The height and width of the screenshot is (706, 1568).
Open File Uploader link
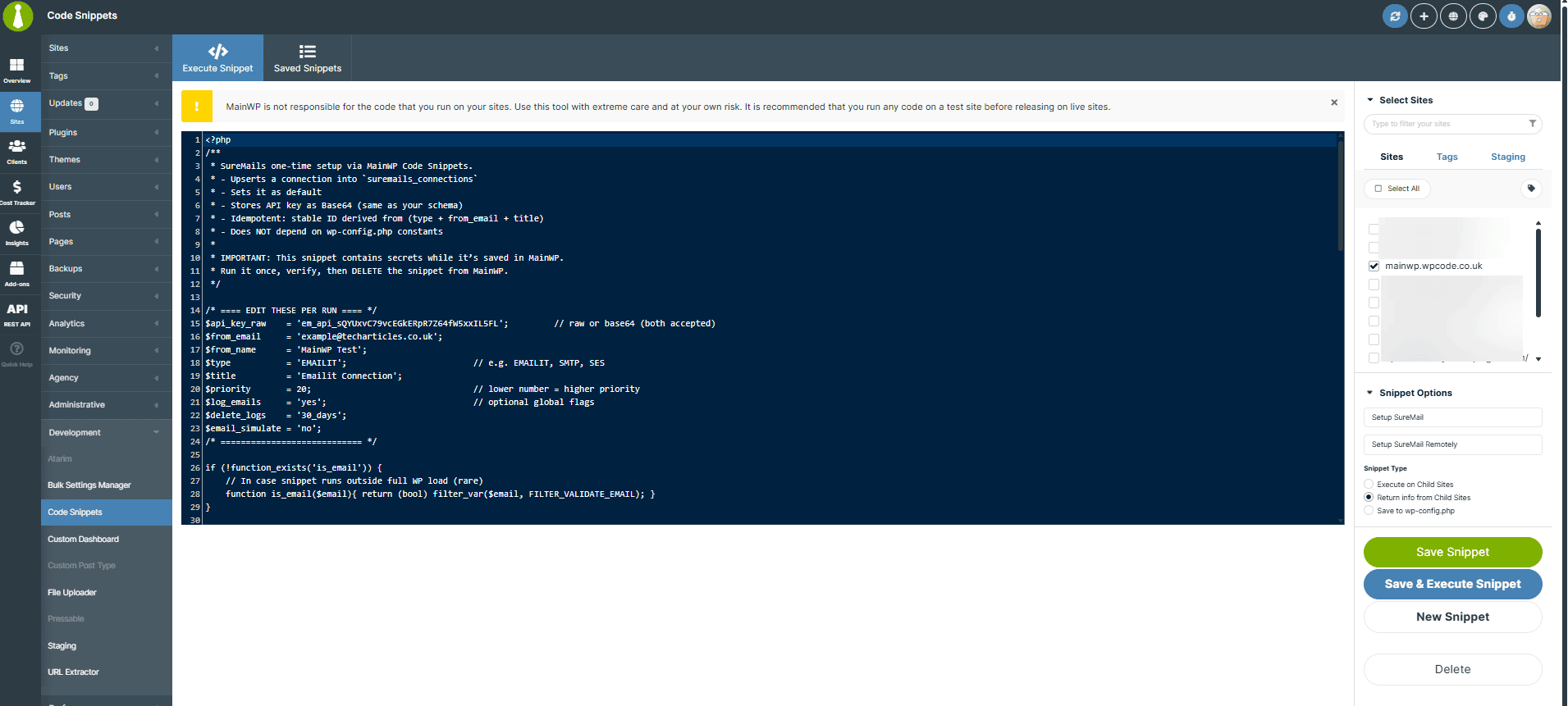pyautogui.click(x=72, y=593)
